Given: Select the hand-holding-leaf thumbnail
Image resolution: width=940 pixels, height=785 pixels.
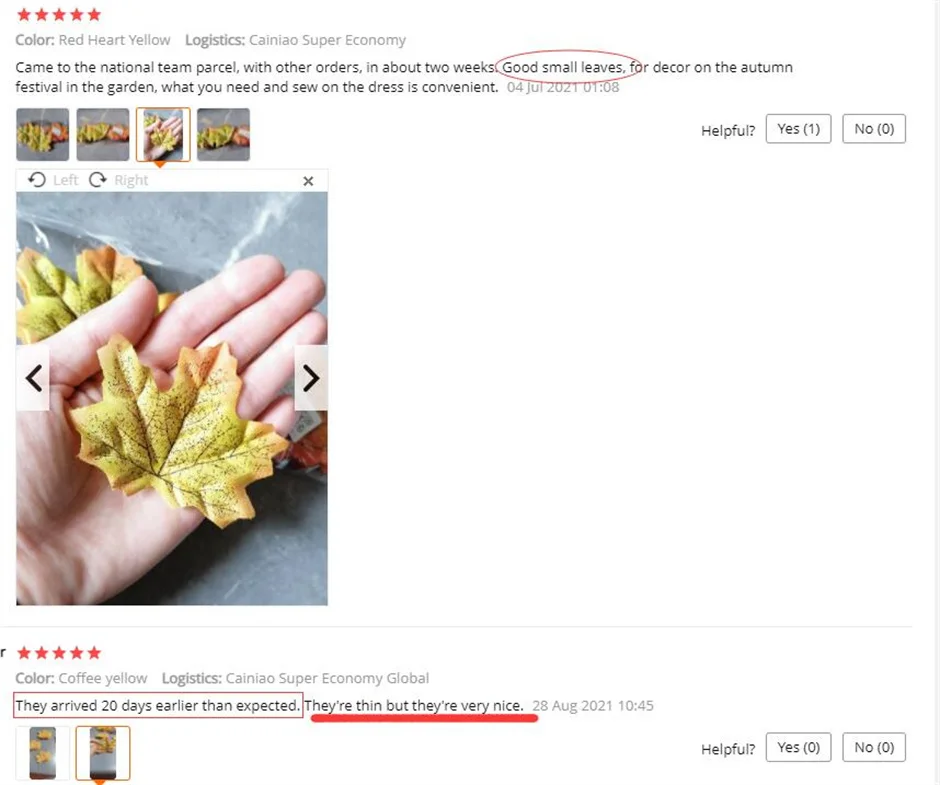Looking at the screenshot, I should tap(163, 134).
